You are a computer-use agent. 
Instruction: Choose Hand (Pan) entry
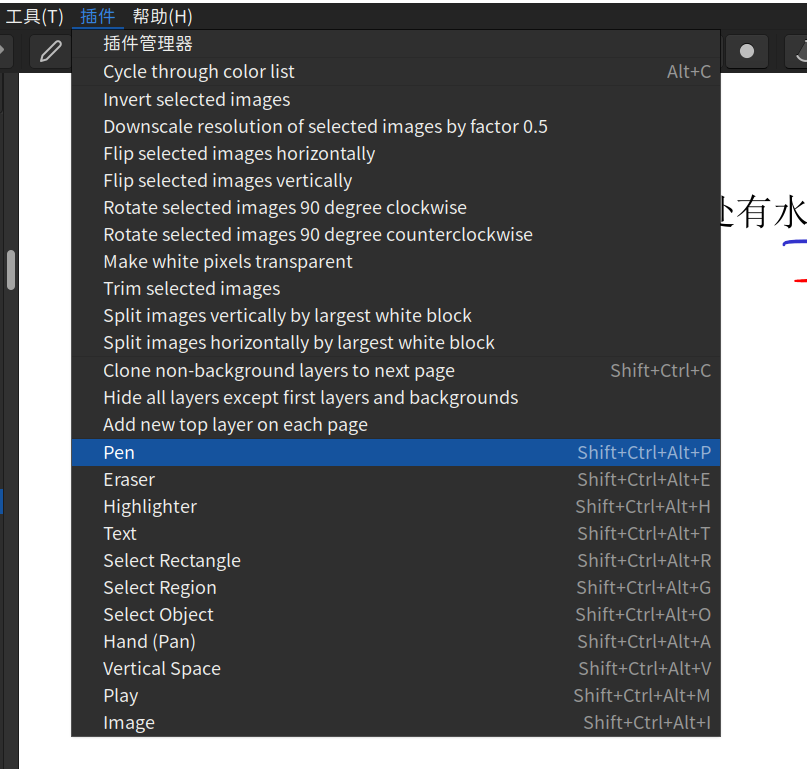pos(396,642)
